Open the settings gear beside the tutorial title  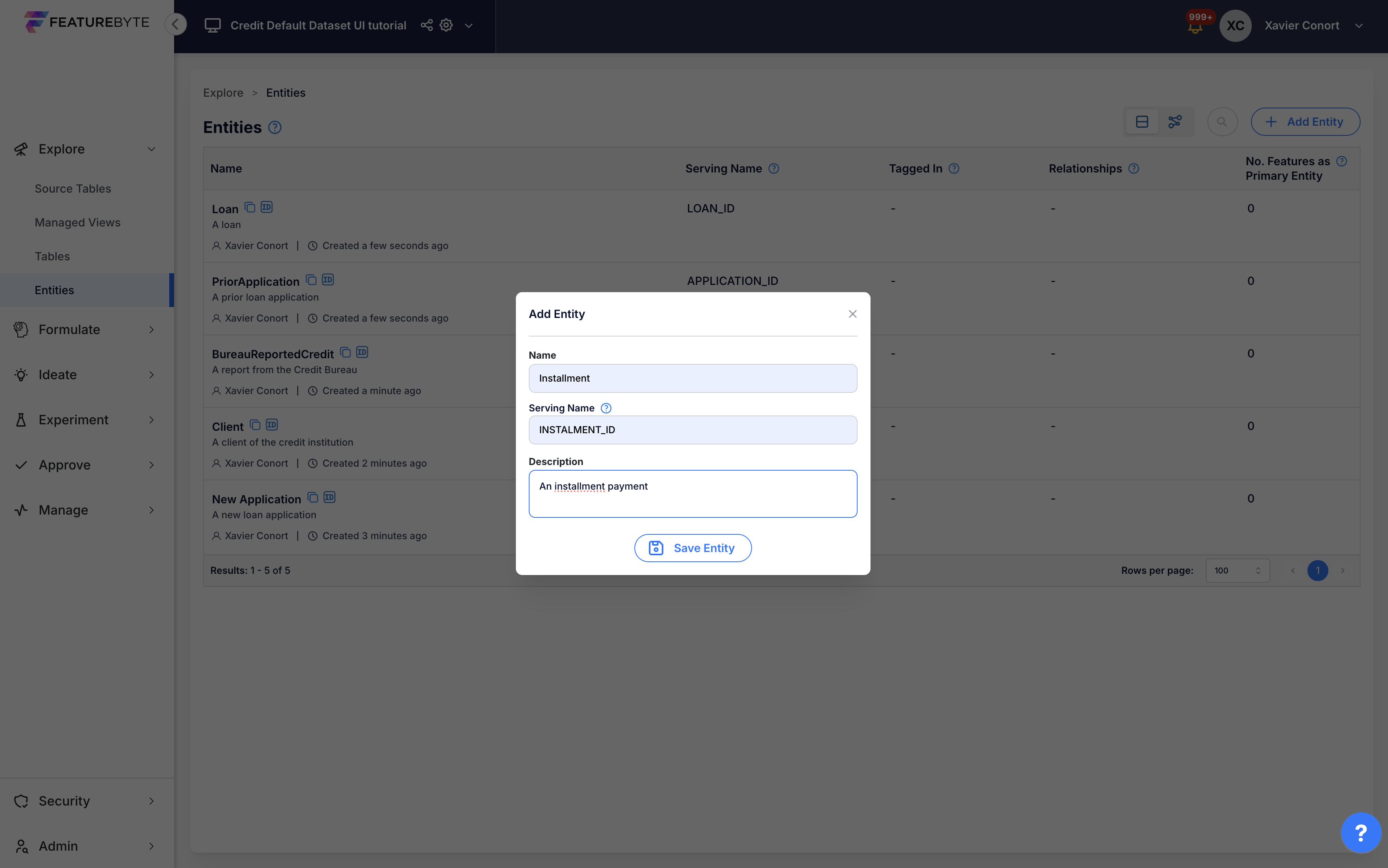tap(445, 25)
